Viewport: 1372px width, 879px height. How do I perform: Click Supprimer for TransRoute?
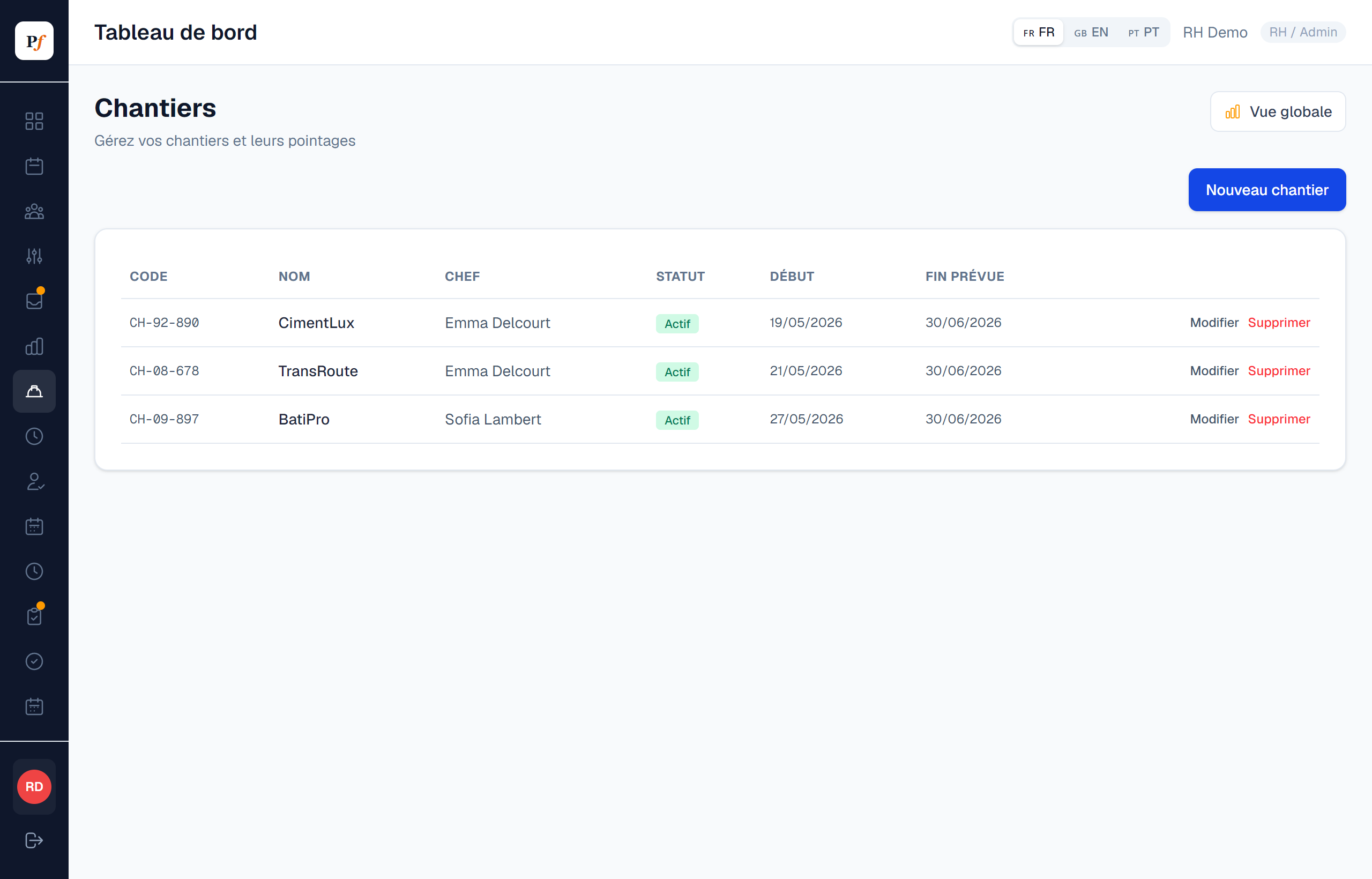(x=1278, y=370)
